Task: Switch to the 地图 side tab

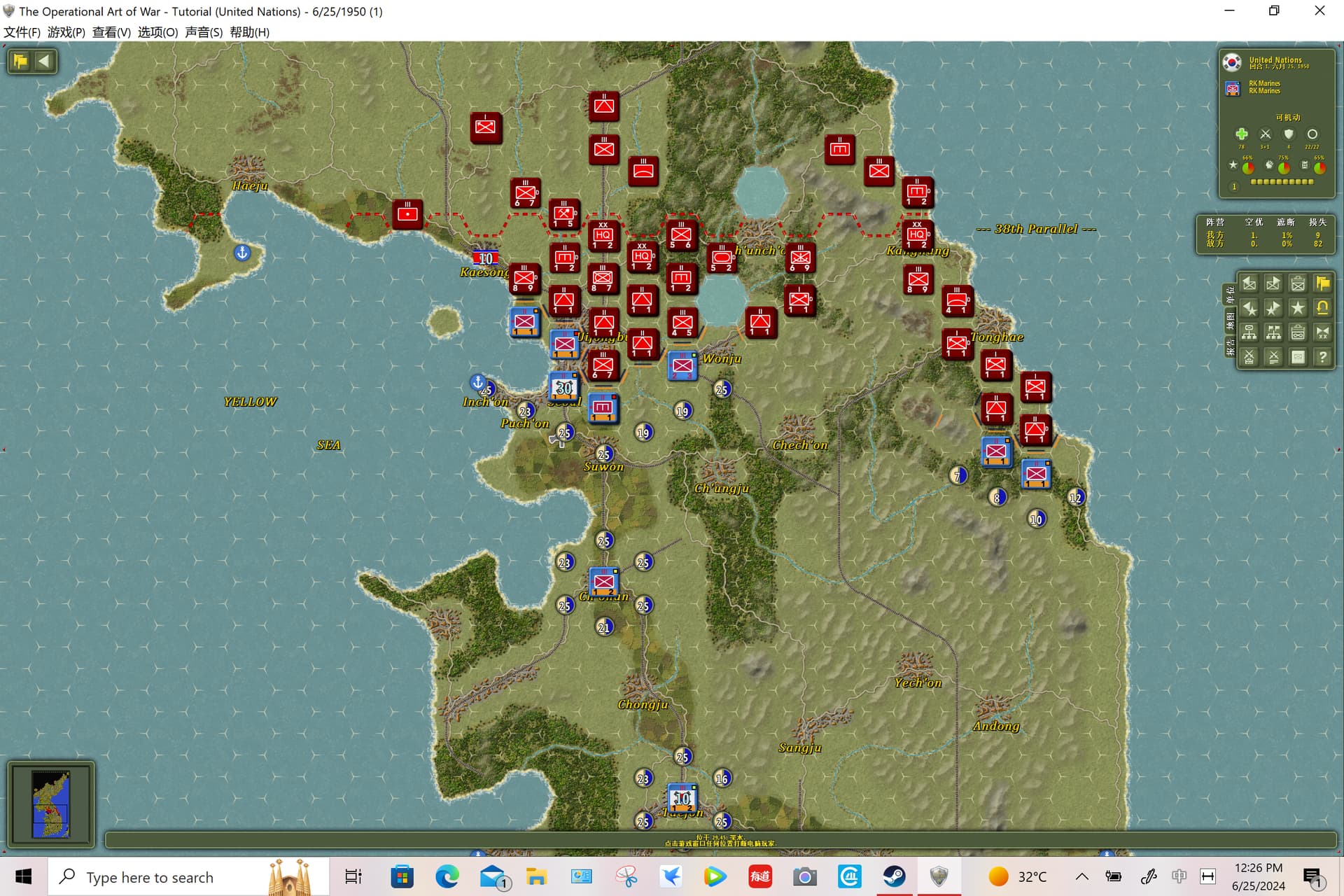Action: pyautogui.click(x=1230, y=321)
